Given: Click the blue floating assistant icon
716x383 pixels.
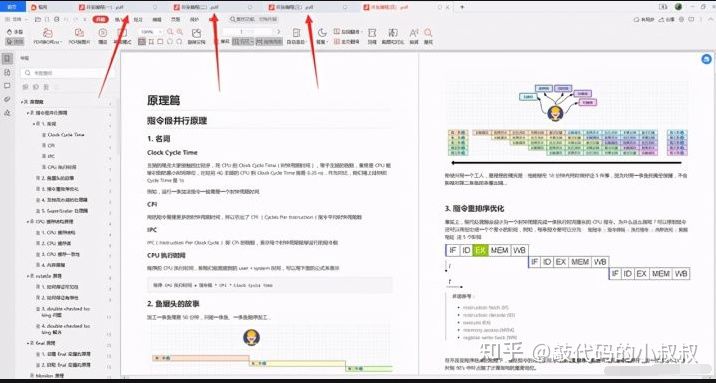Looking at the screenshot, I should point(706,59).
